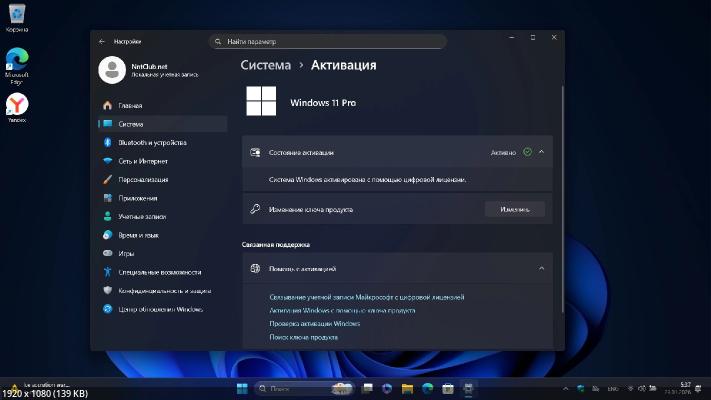Open Центр обновления Windows

(x=160, y=309)
